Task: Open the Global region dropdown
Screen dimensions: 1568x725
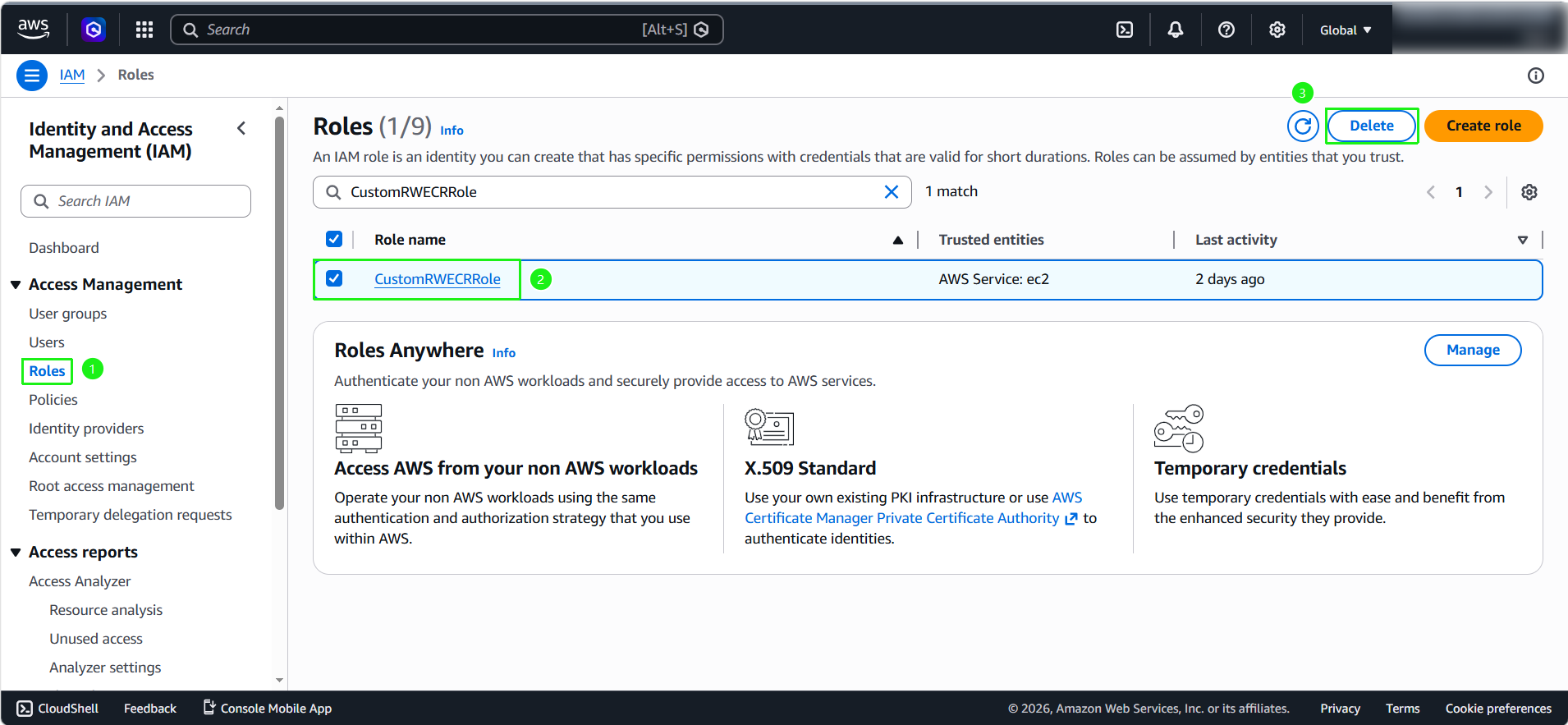Action: pyautogui.click(x=1346, y=30)
